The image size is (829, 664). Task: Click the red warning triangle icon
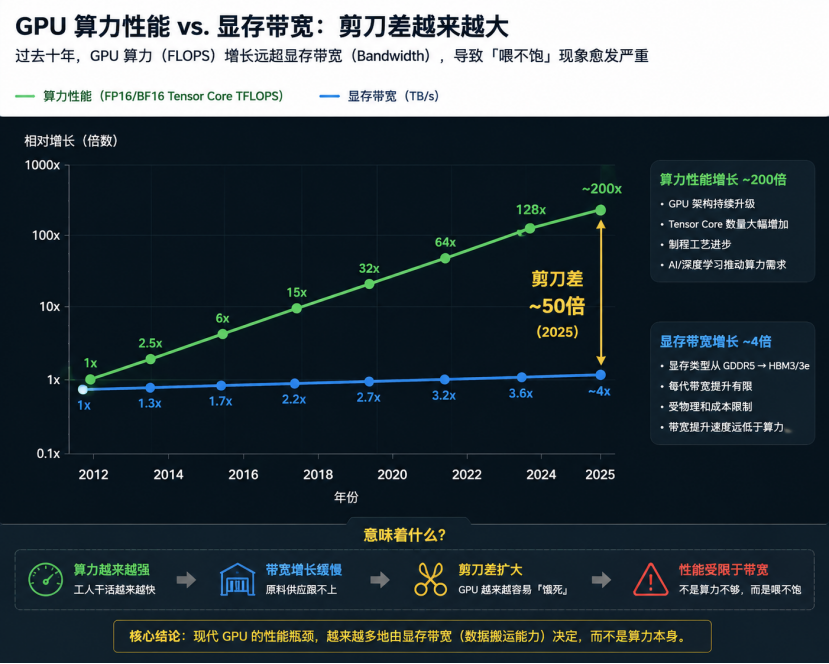651,579
